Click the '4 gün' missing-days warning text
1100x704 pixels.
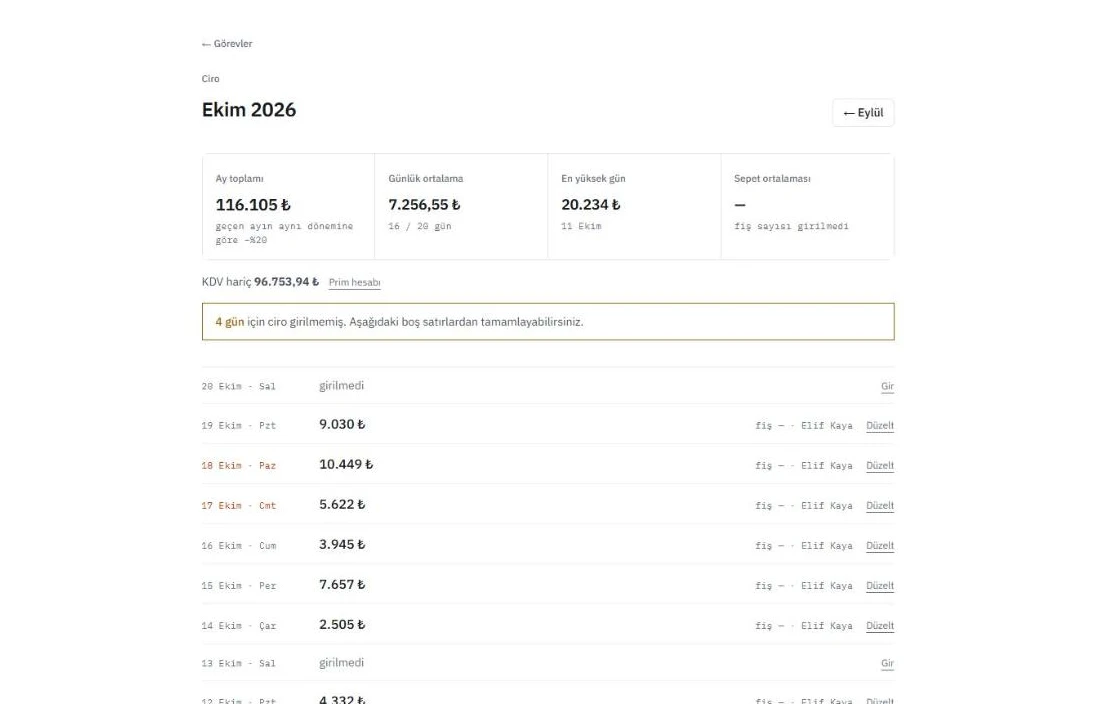coord(229,322)
